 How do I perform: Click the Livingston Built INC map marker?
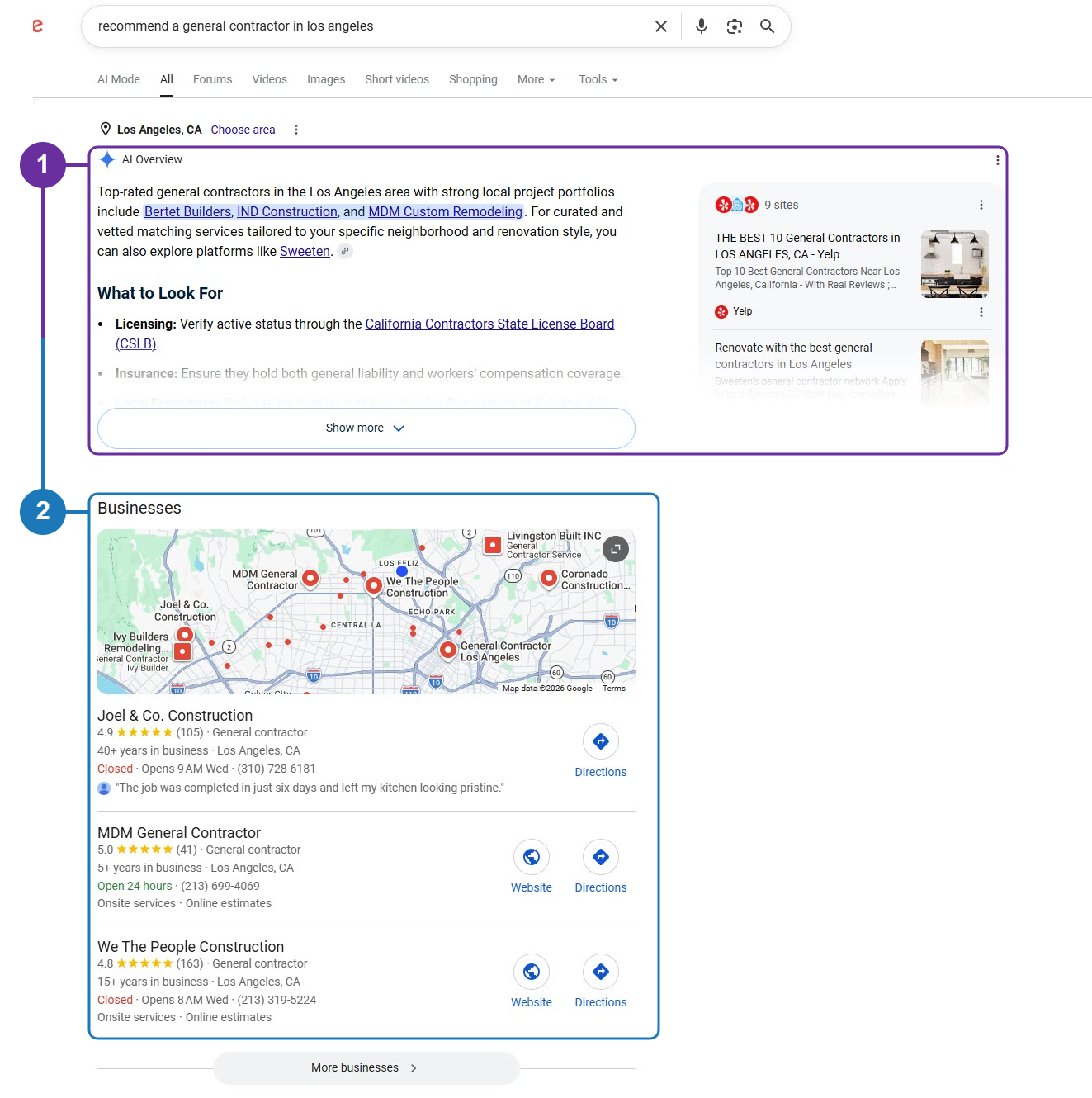pos(493,545)
